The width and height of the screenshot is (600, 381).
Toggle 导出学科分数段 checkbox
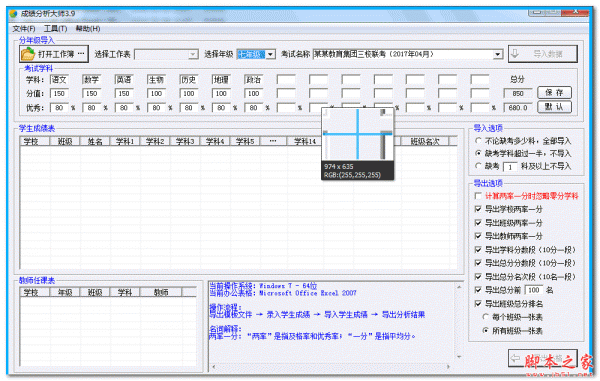point(478,250)
